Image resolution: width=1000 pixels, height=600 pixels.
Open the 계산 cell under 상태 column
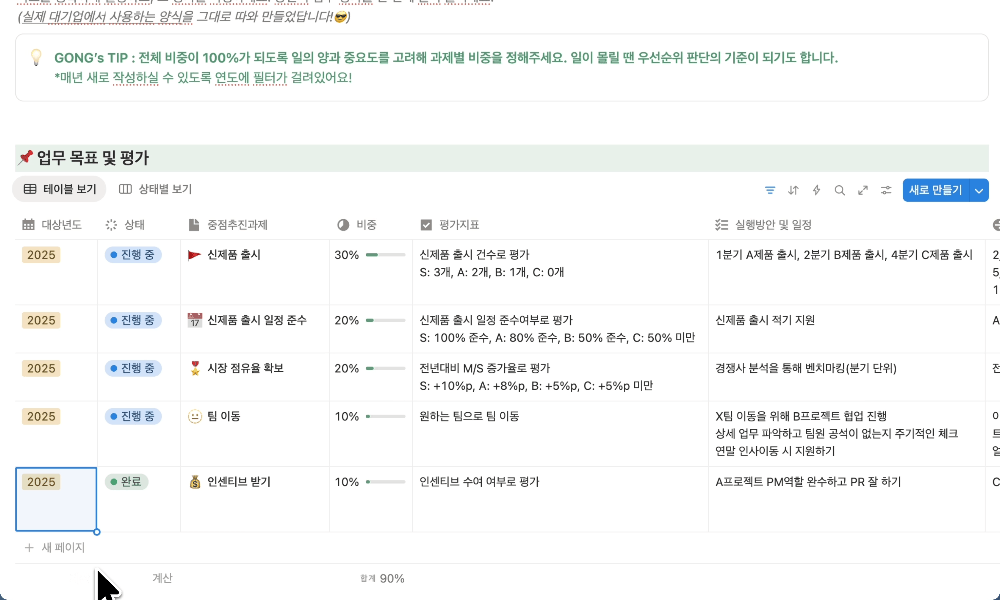[162, 578]
